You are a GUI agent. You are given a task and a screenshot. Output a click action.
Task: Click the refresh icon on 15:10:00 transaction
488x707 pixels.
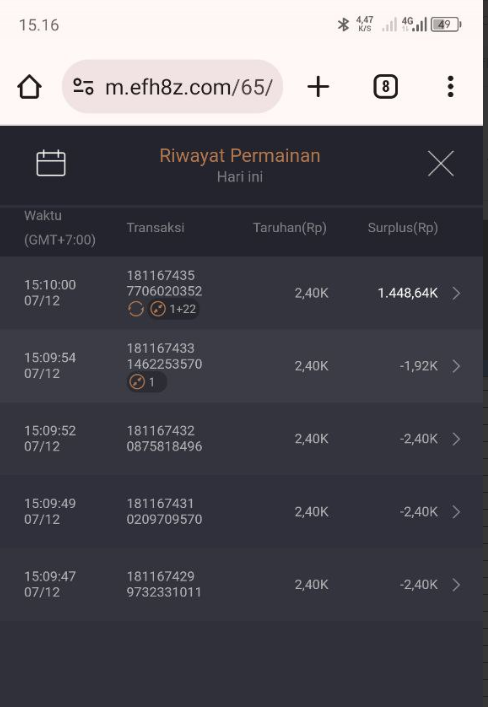(135, 309)
